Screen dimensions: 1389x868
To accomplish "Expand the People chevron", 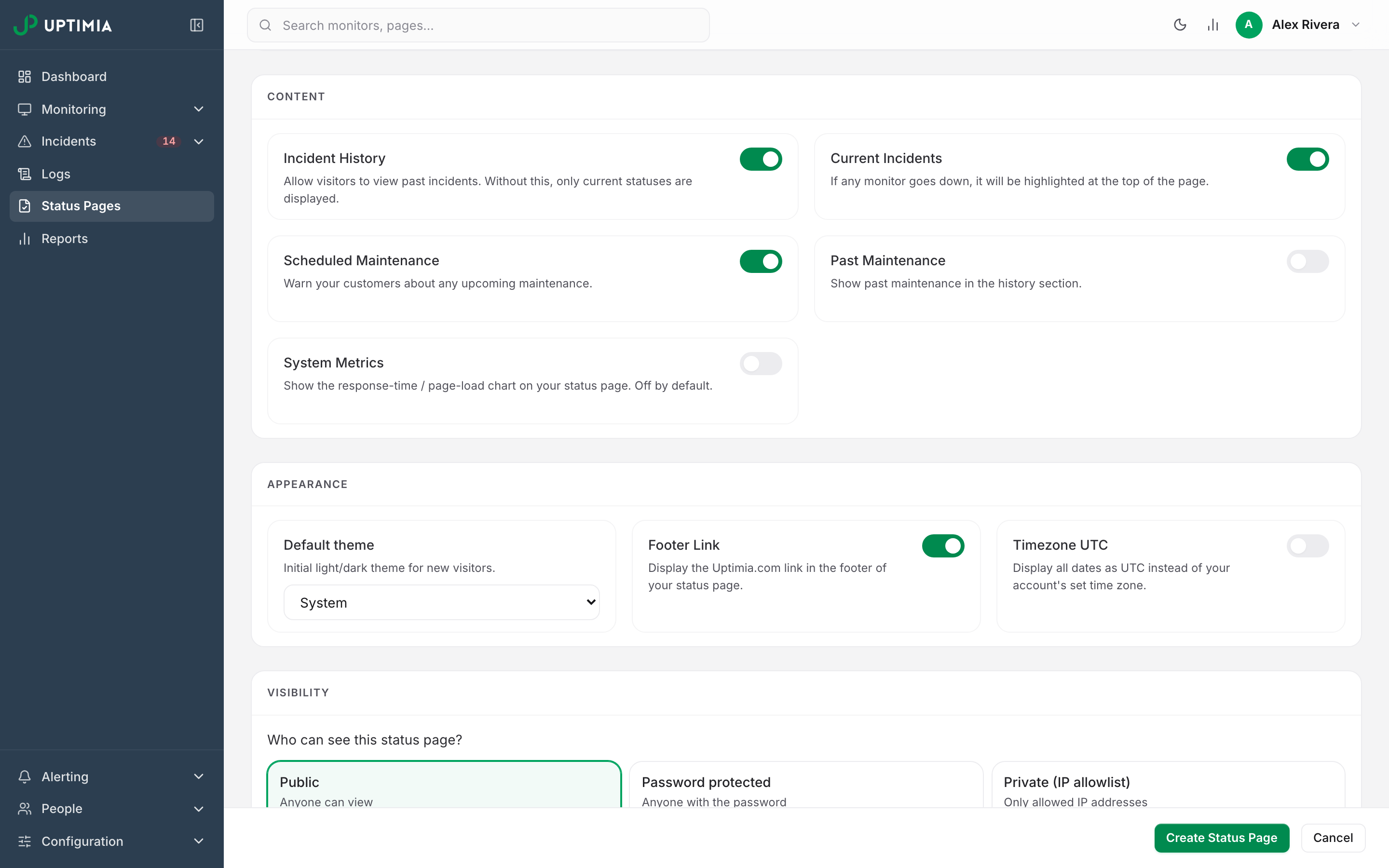I will coord(199,809).
